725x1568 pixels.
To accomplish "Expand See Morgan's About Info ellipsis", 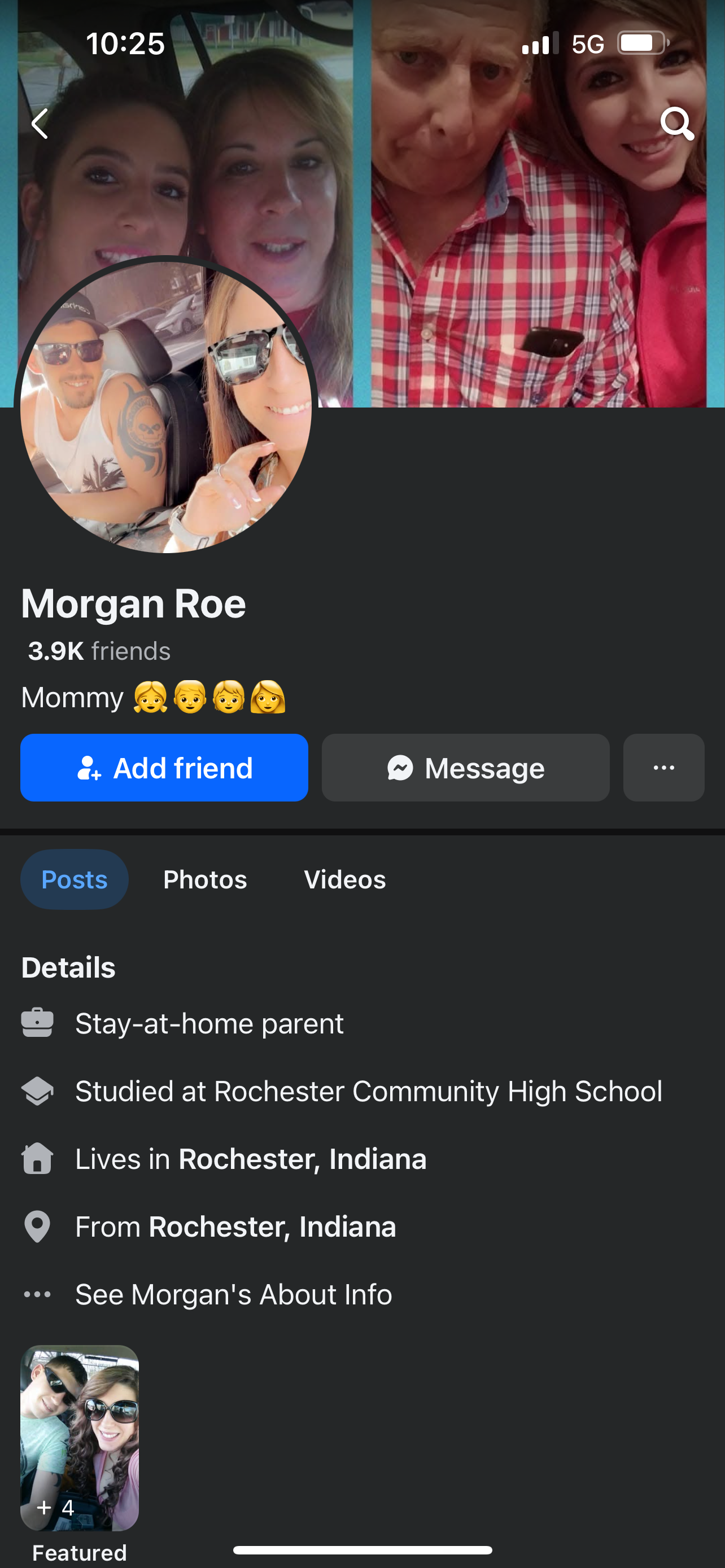I will point(37,1294).
